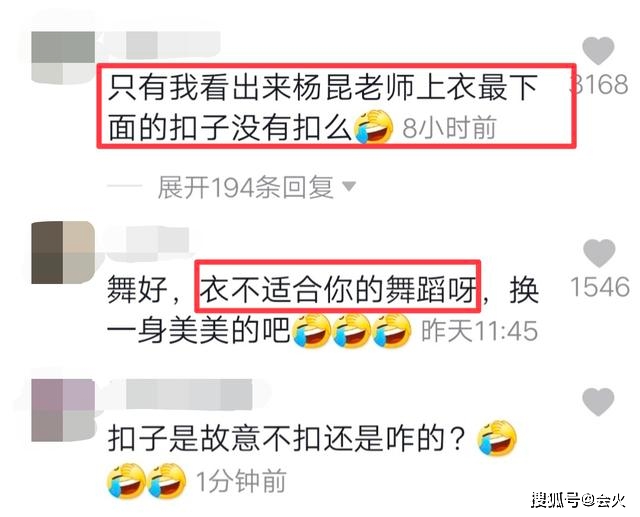Tap third commenter's blurred username

point(189,393)
